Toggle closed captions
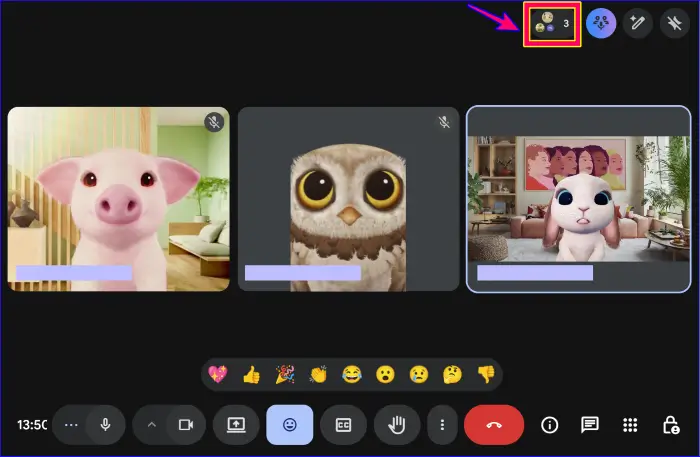Image resolution: width=700 pixels, height=457 pixels. point(343,425)
